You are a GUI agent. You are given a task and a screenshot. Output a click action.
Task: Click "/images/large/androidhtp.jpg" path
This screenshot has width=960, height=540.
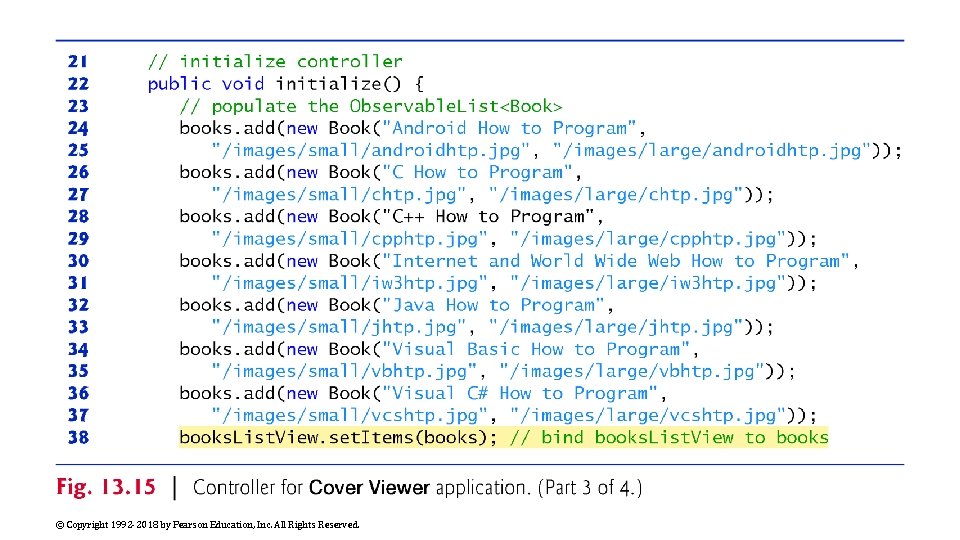711,150
